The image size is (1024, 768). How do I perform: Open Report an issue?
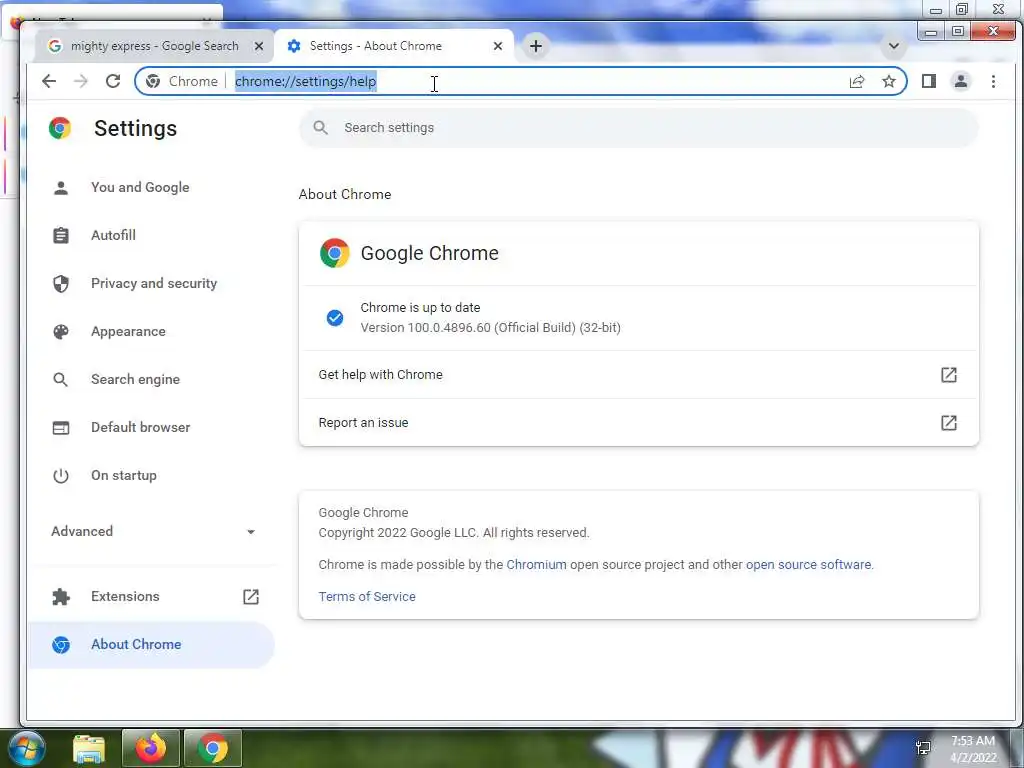tap(639, 423)
